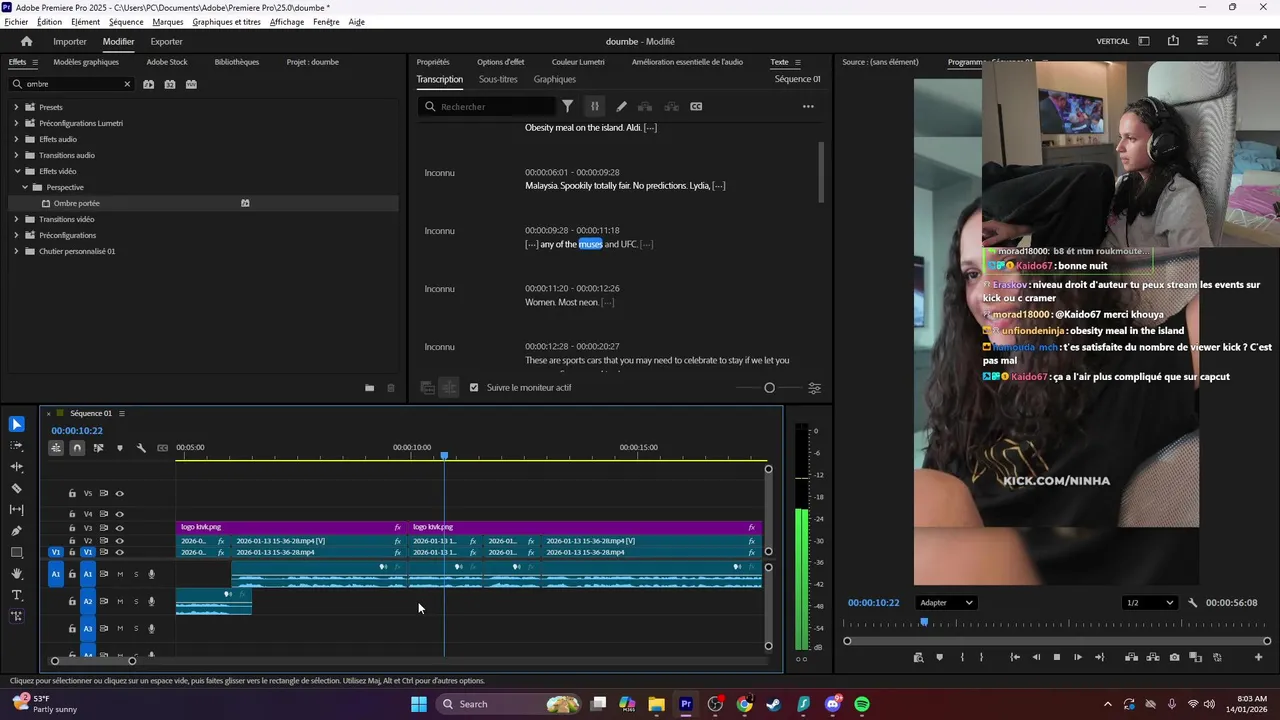1280x720 pixels.
Task: Expand Préconfigurations Lumetri folder
Action: (16, 123)
